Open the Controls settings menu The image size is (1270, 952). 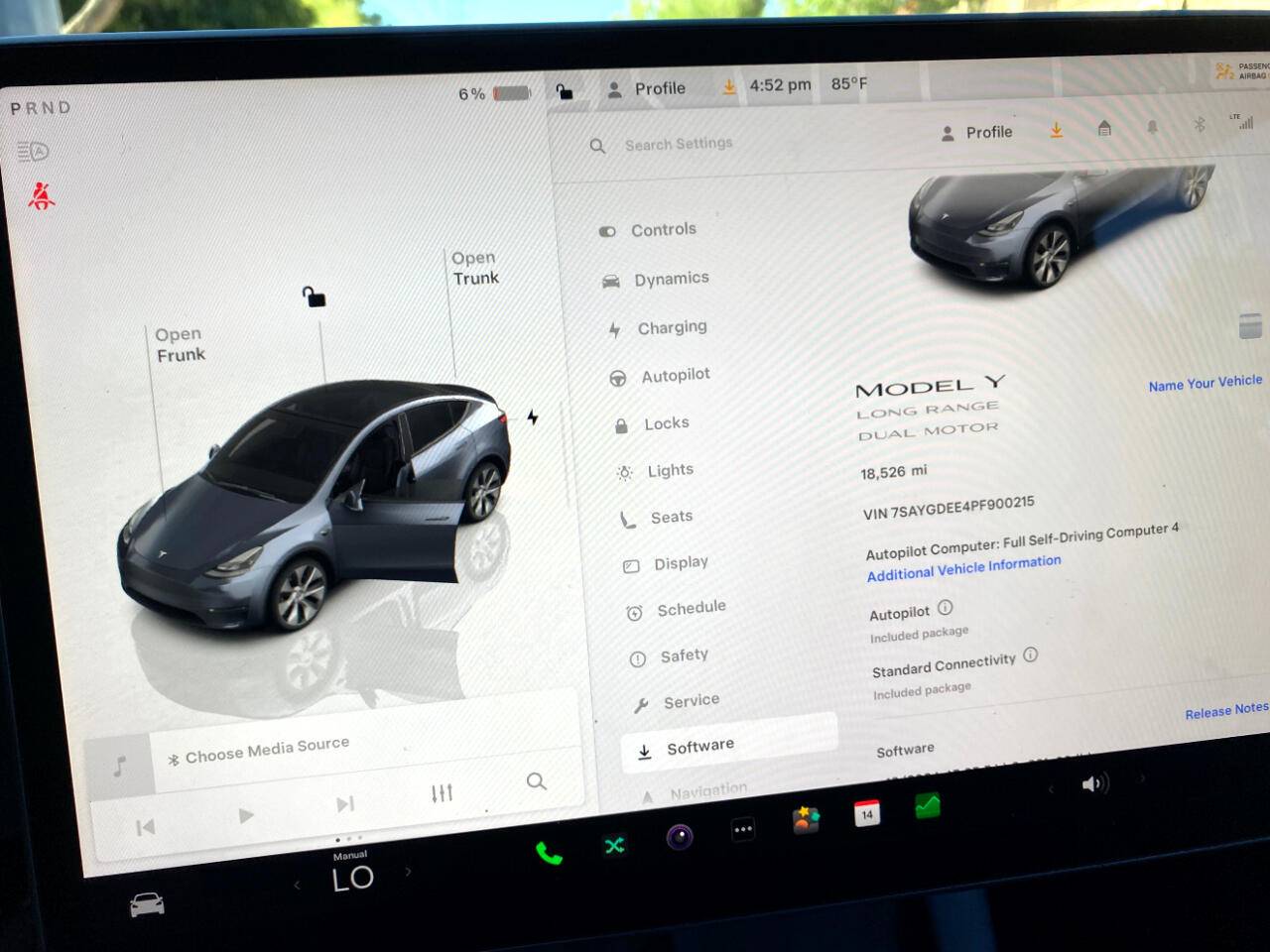coord(648,230)
